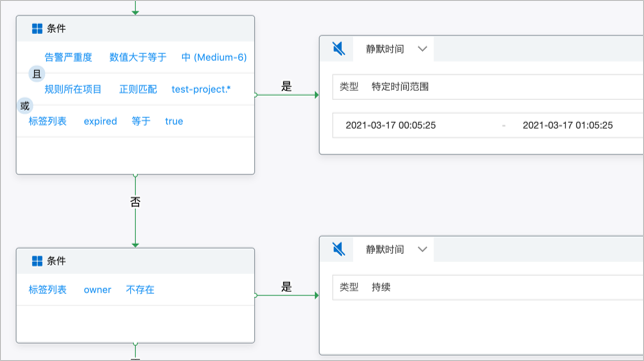This screenshot has width=644, height=361.
Task: Select the 数值大于等于 operator
Action: [138, 57]
